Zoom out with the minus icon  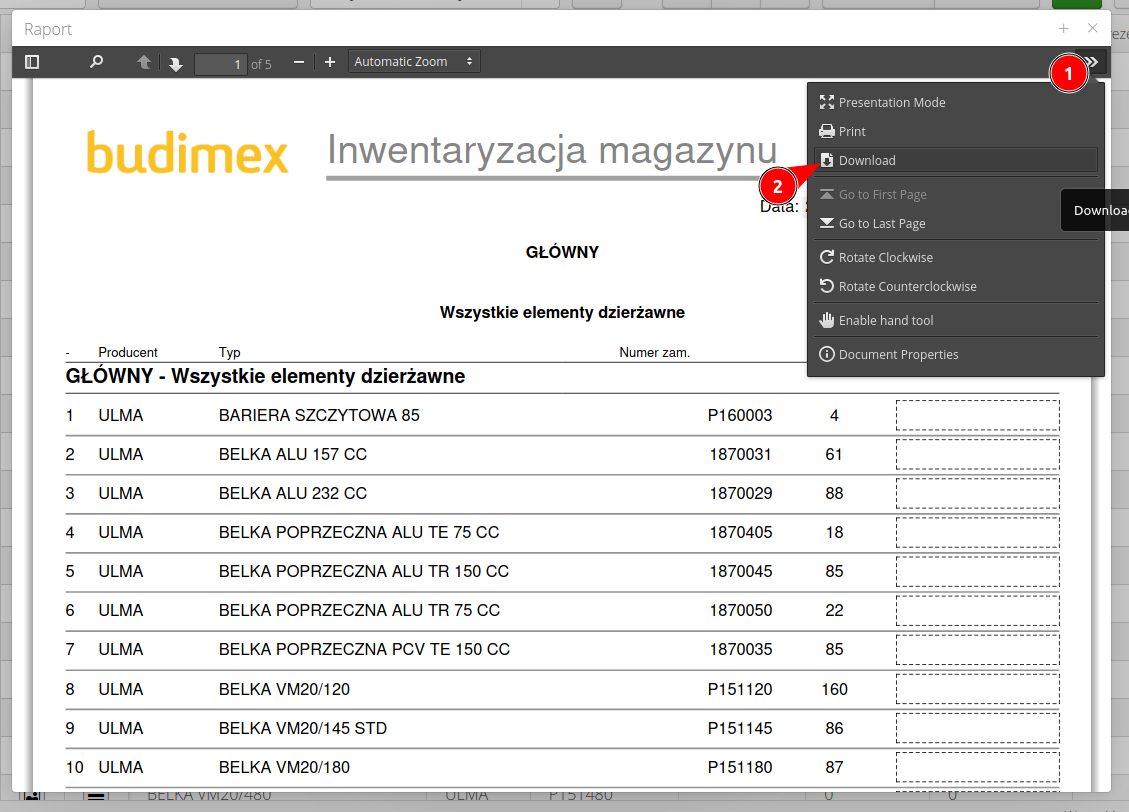point(298,61)
